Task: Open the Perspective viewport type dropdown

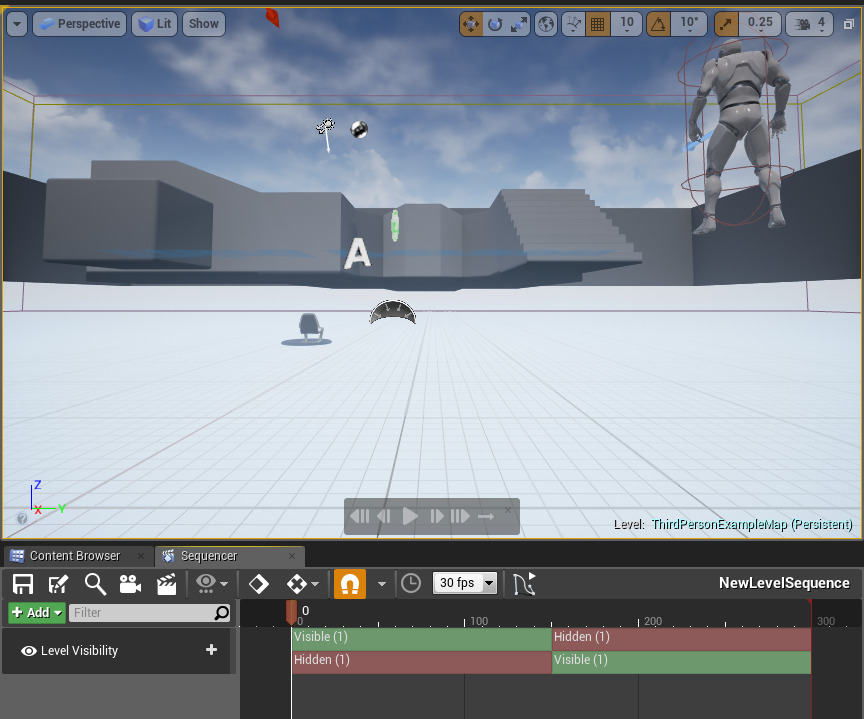Action: click(x=79, y=23)
